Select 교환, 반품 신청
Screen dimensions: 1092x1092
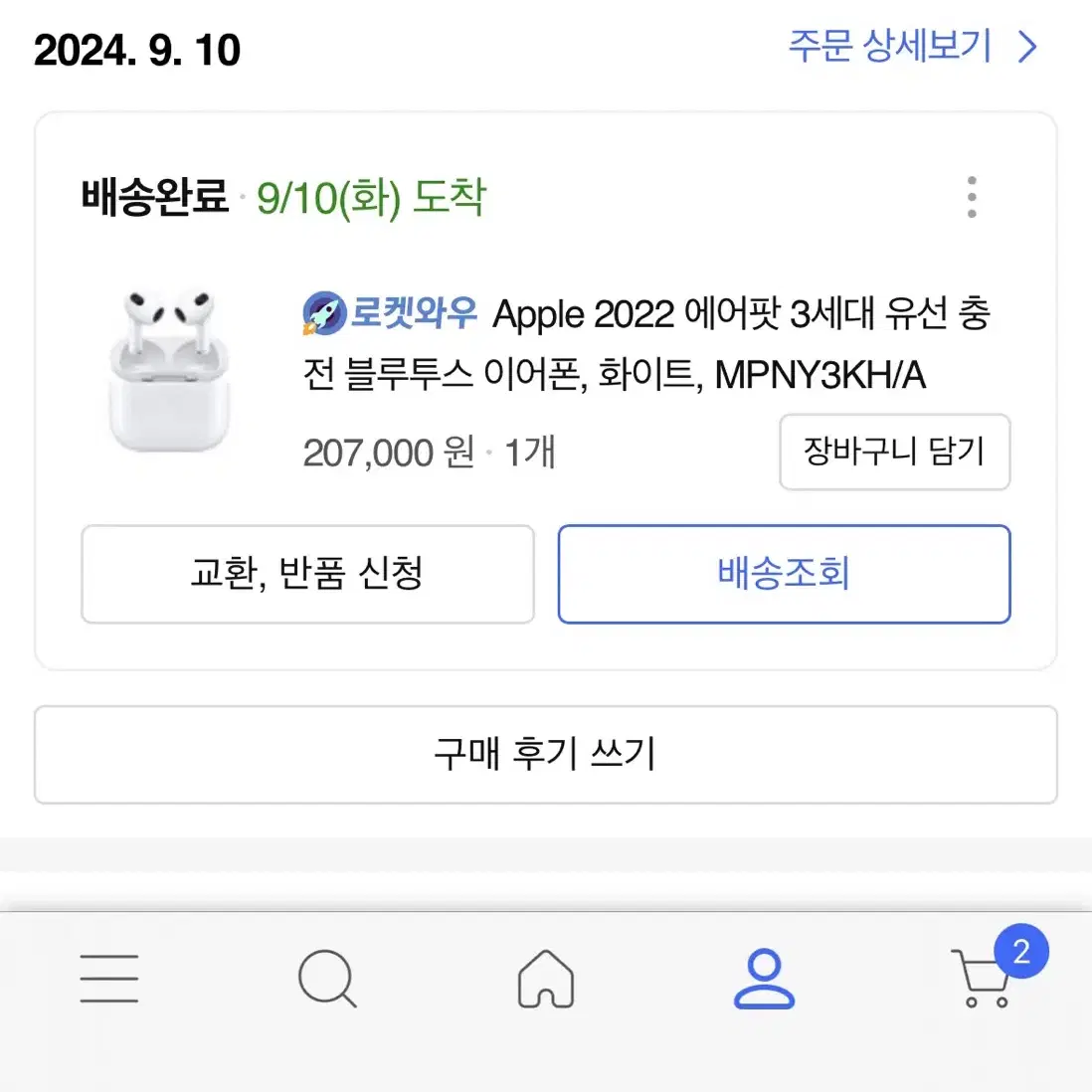pyautogui.click(x=308, y=574)
